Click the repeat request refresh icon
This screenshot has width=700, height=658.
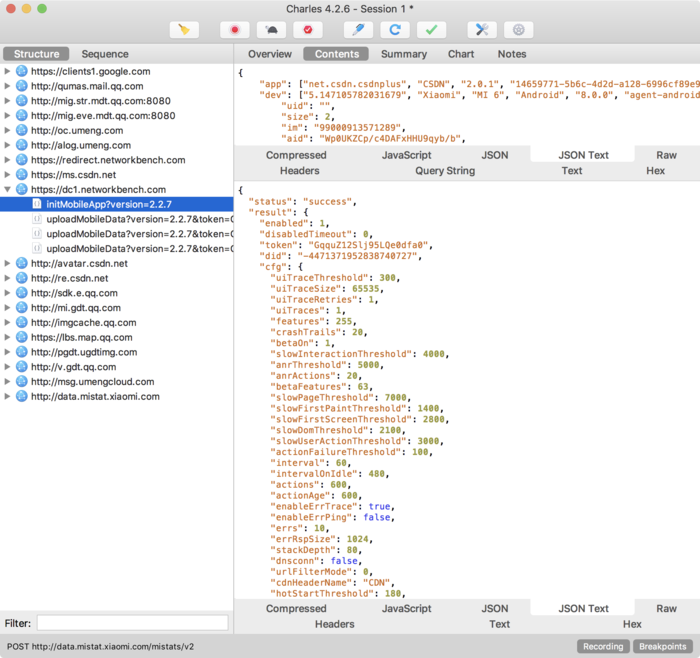point(395,30)
